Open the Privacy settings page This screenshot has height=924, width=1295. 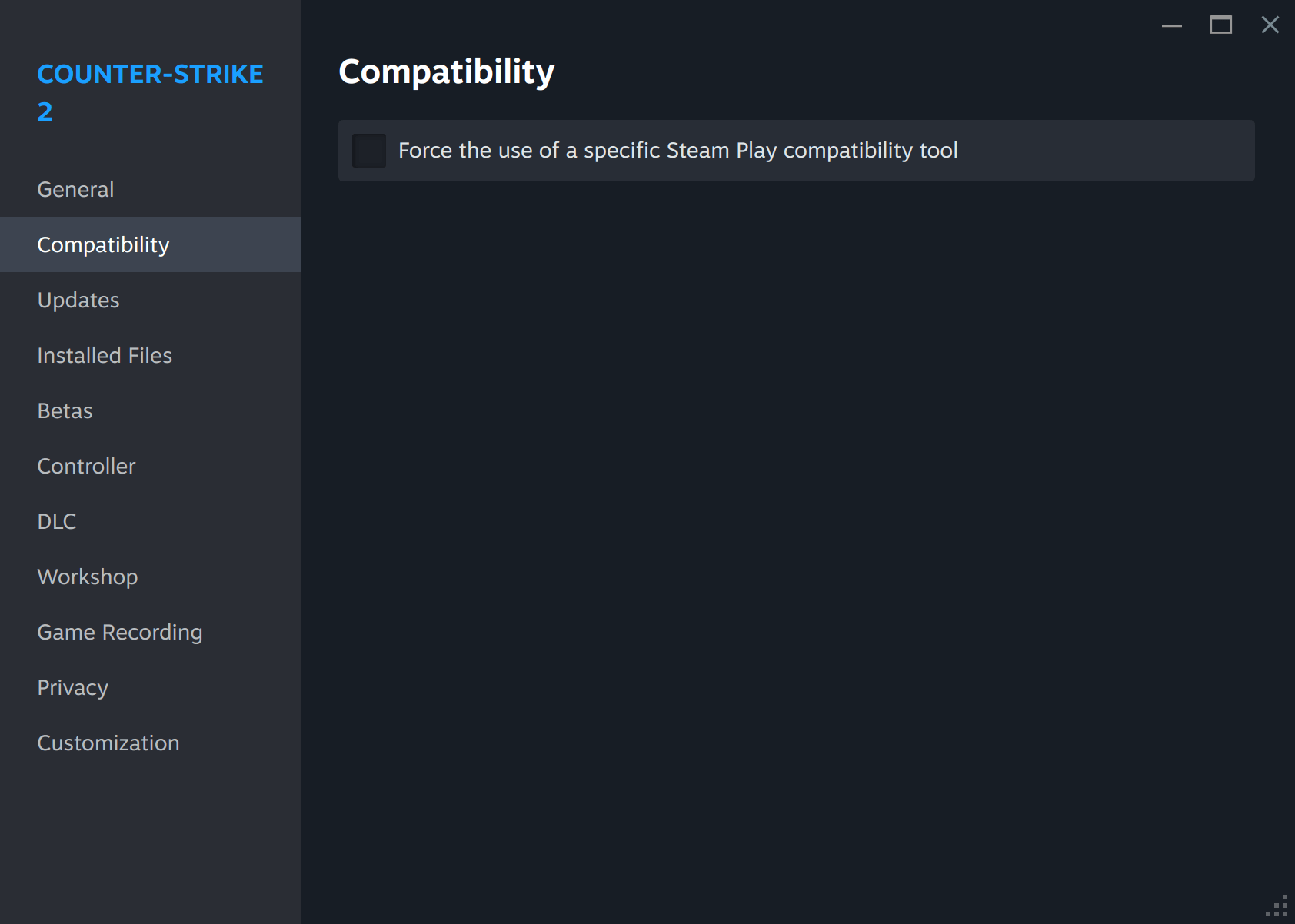tap(73, 687)
